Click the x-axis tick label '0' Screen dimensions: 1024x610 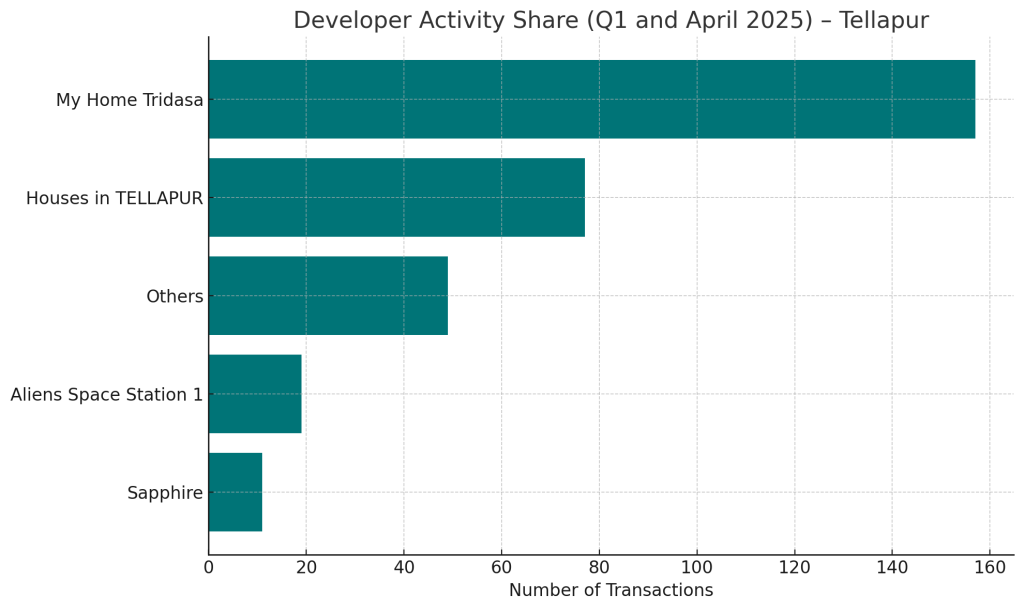click(x=208, y=568)
